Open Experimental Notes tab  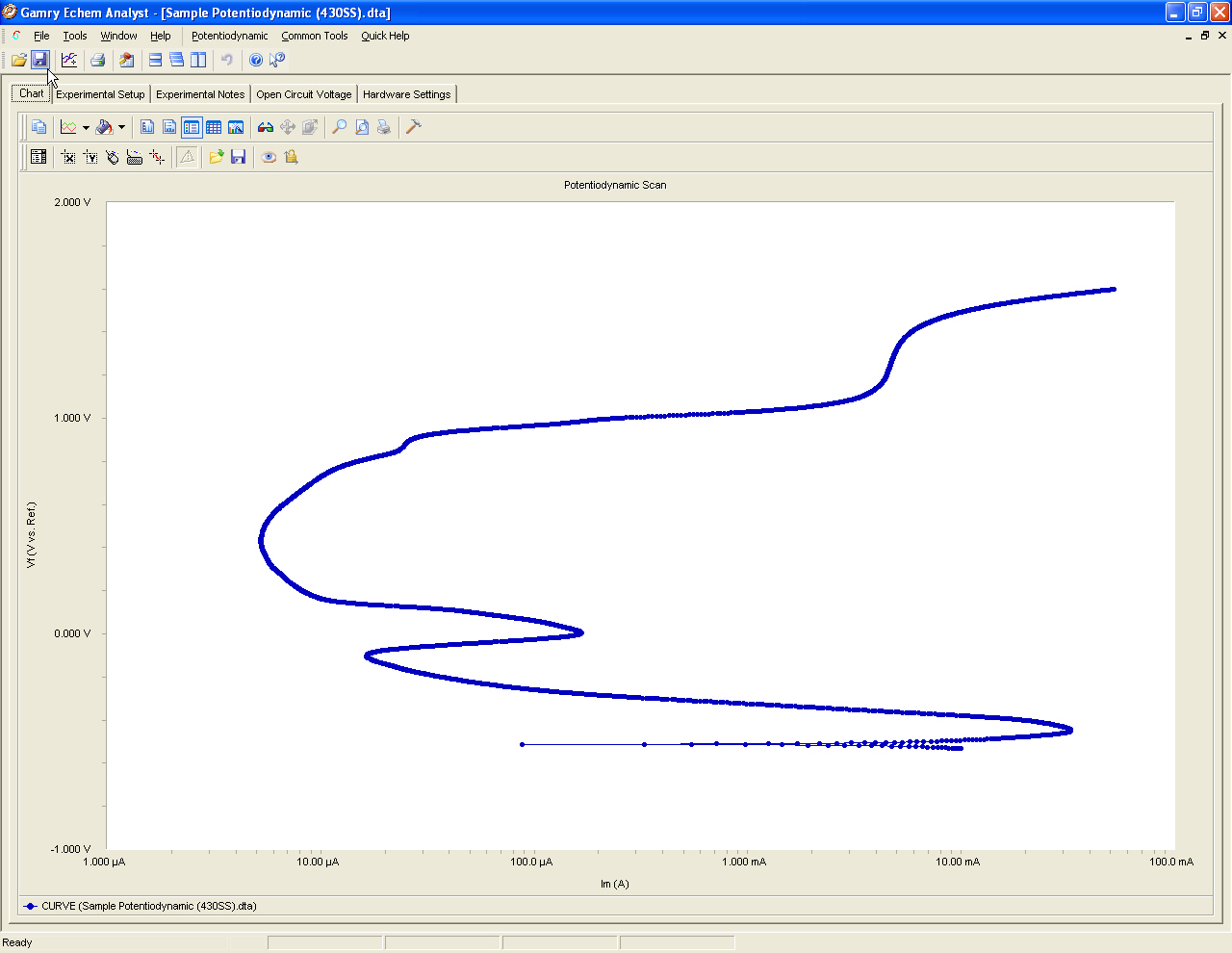tap(200, 94)
